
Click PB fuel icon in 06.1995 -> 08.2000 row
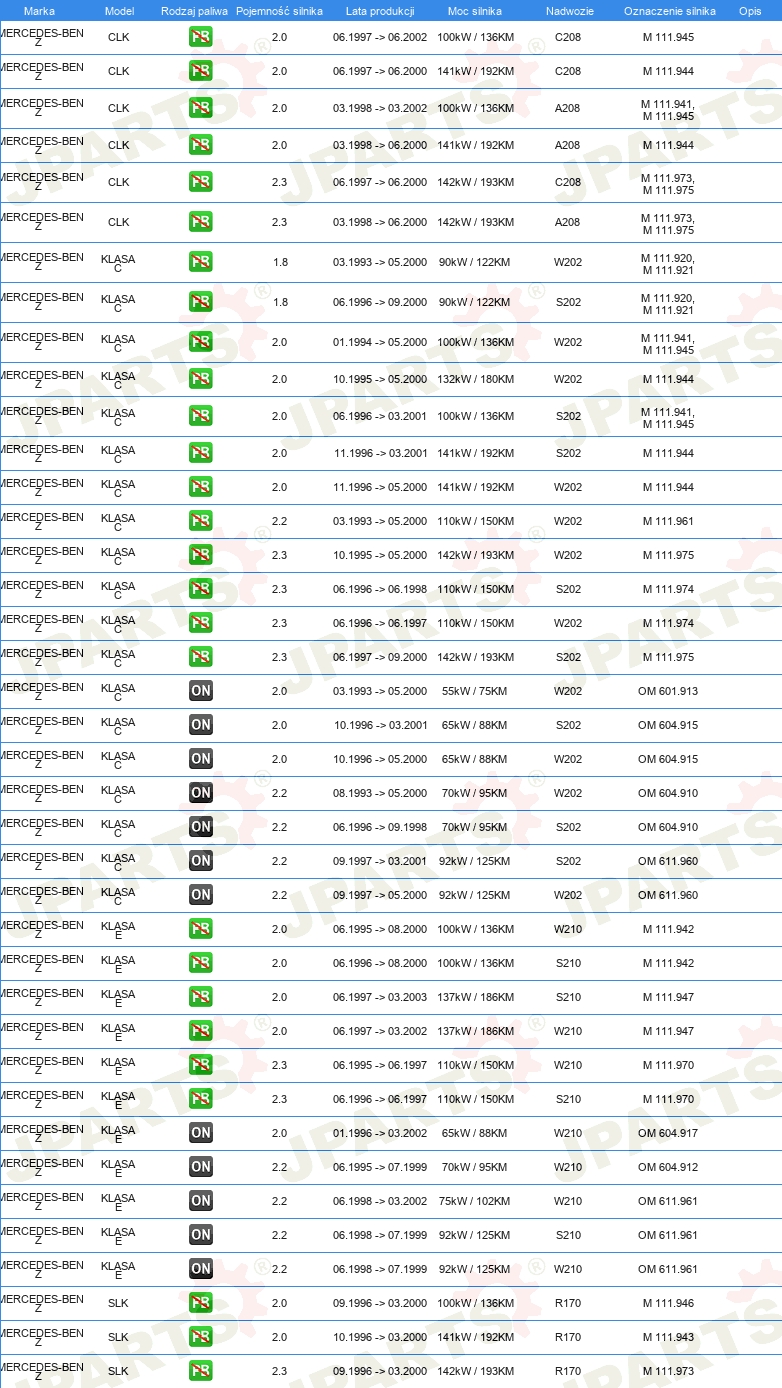point(200,929)
